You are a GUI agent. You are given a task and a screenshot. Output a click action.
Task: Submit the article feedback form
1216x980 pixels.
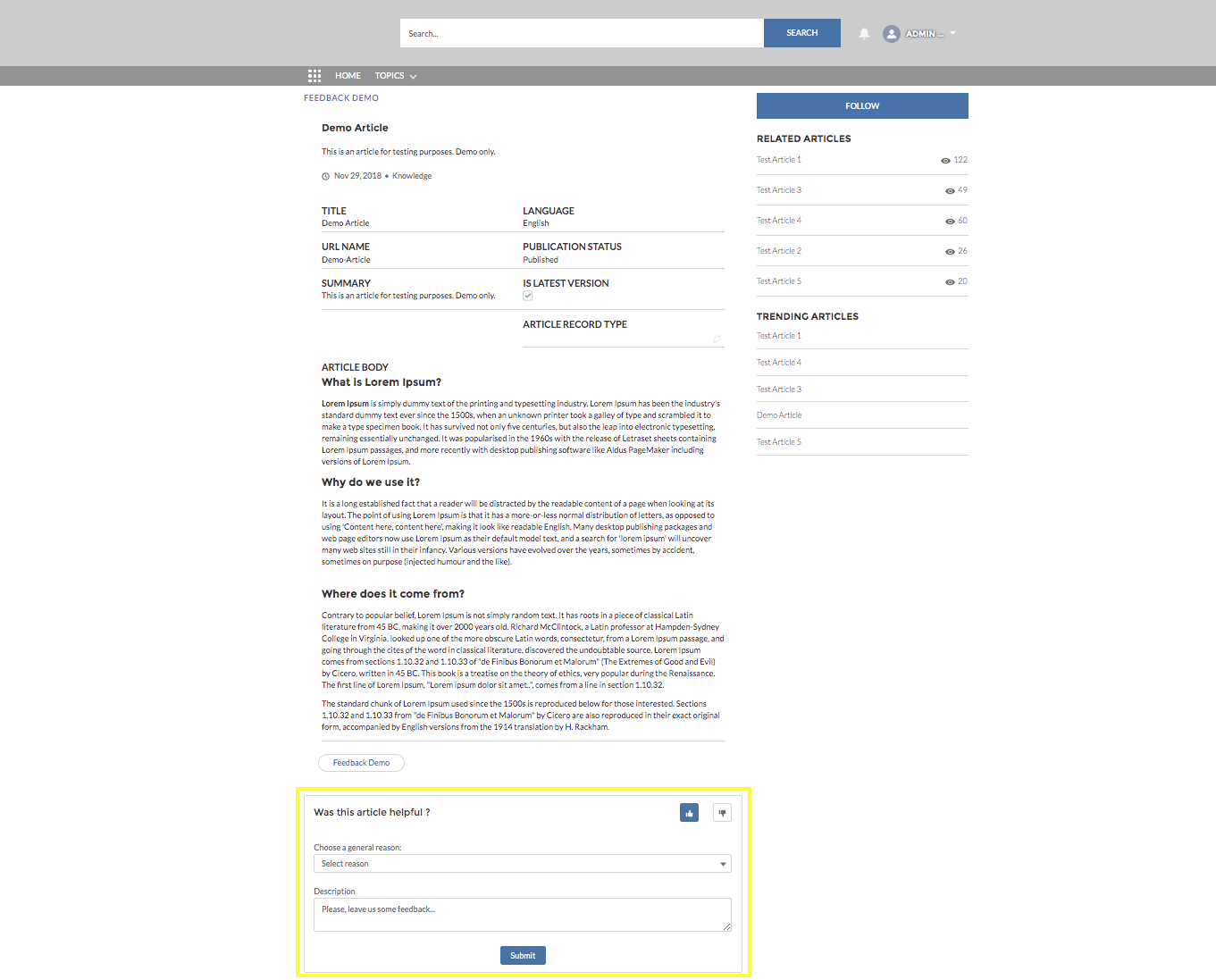(523, 956)
